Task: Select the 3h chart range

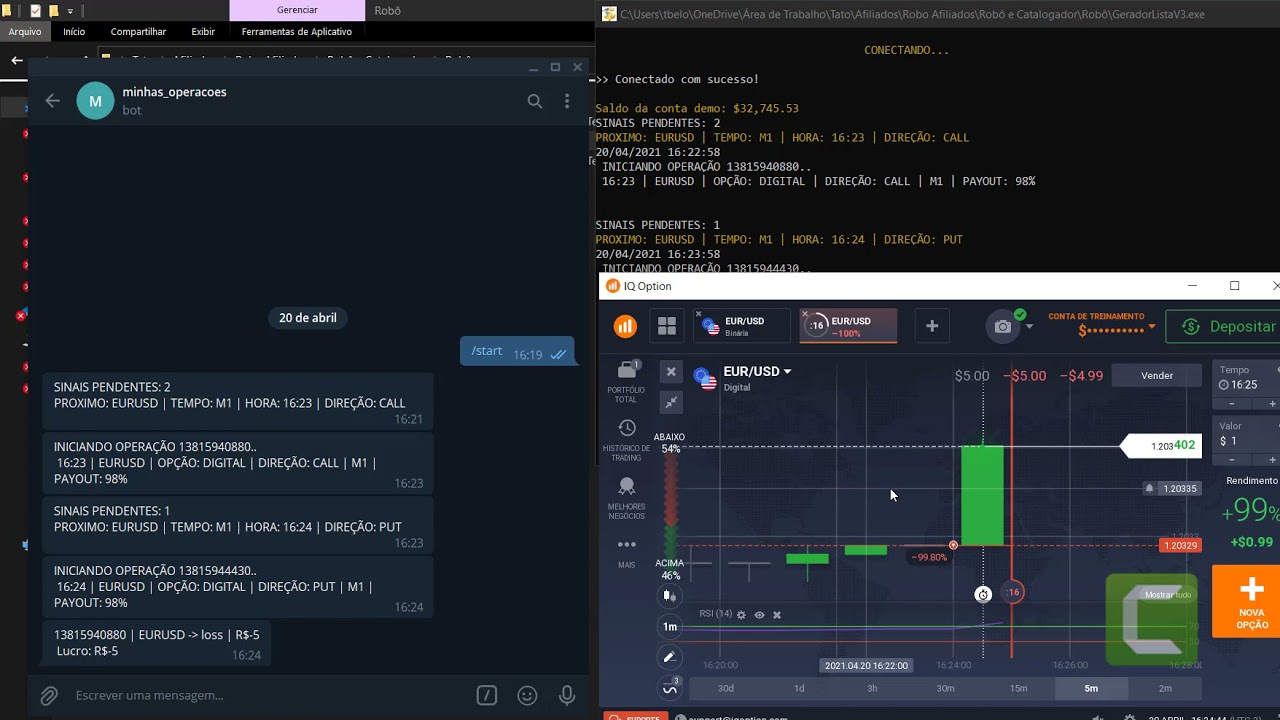Action: click(x=872, y=688)
